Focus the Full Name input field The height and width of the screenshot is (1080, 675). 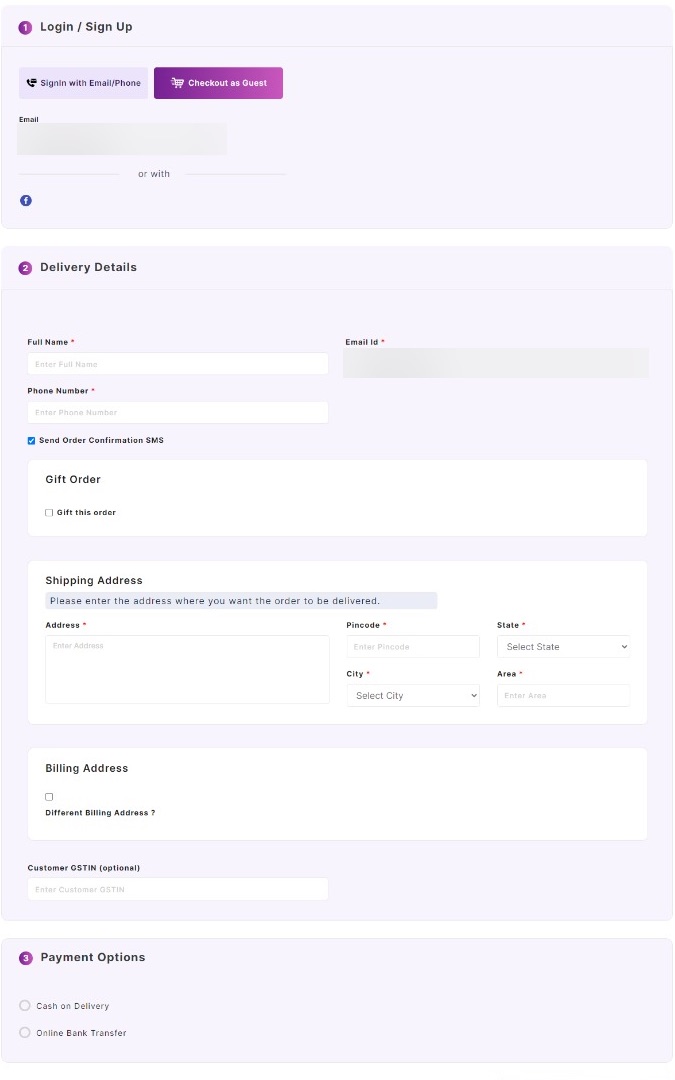point(178,364)
